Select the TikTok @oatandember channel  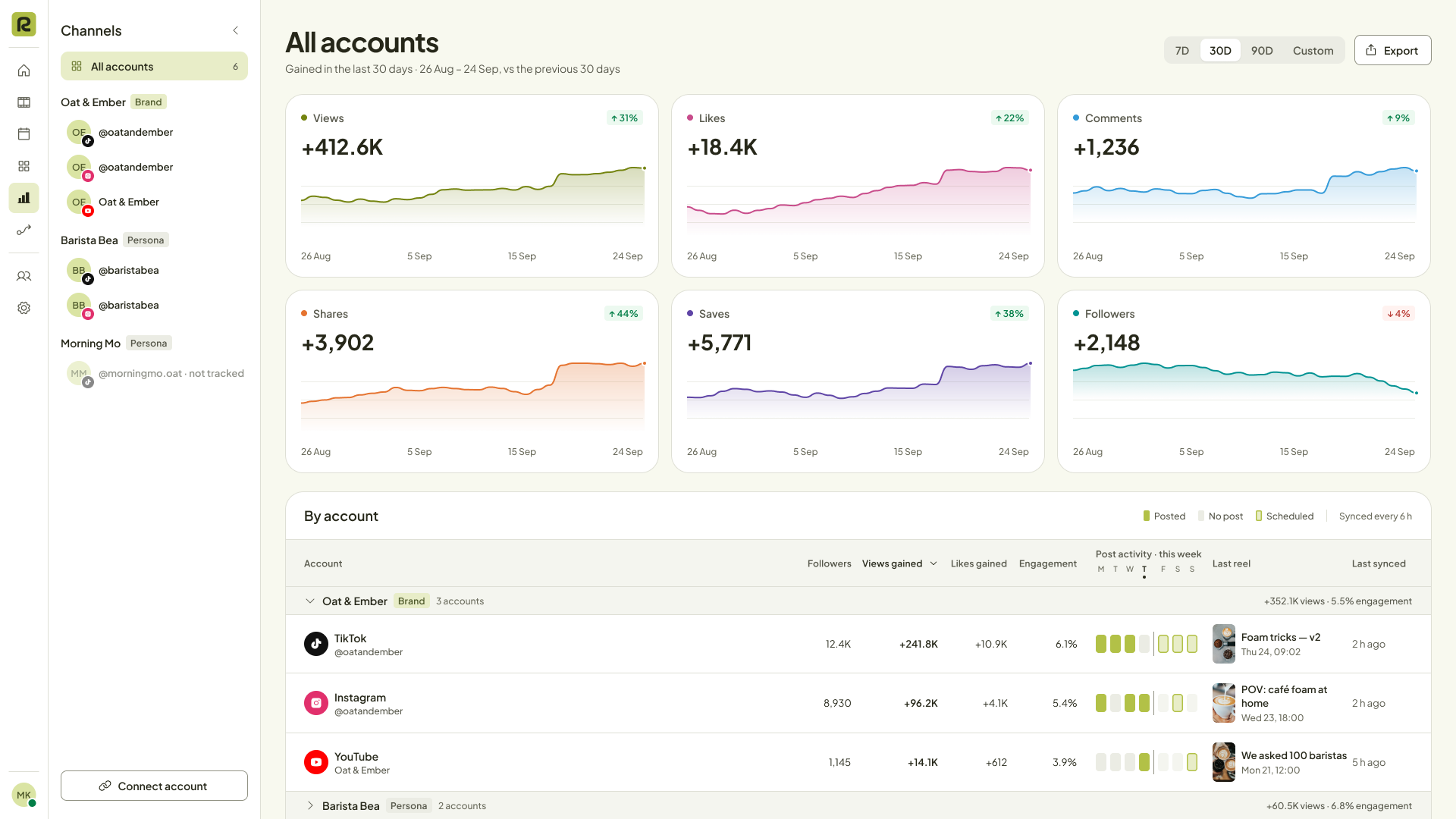point(154,133)
